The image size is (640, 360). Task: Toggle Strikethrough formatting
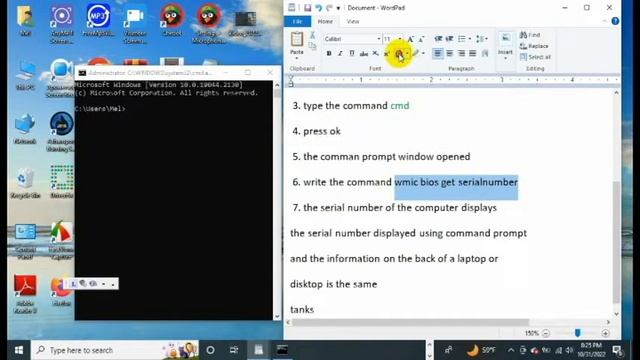pos(364,53)
